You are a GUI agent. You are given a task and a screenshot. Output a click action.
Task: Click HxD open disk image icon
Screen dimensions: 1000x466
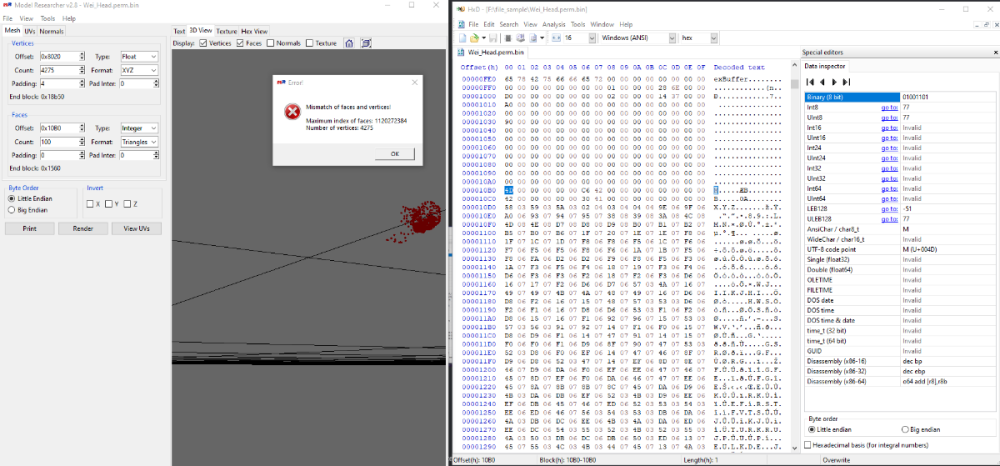click(533, 38)
